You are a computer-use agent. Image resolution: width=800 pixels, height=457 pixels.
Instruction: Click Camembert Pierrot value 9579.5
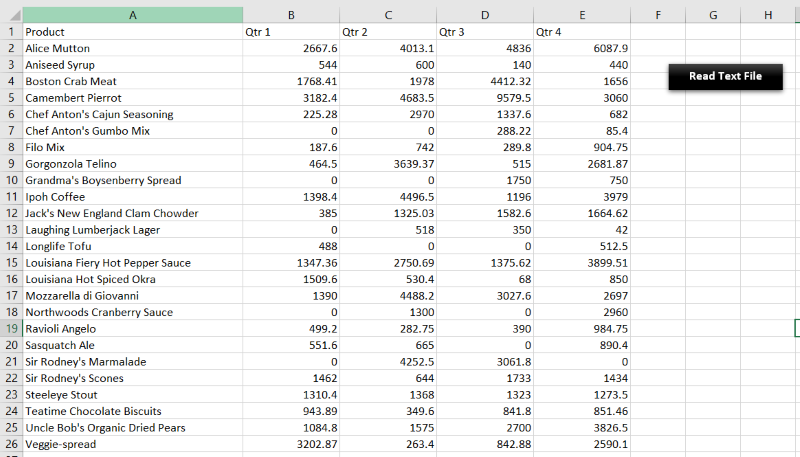tap(485, 98)
